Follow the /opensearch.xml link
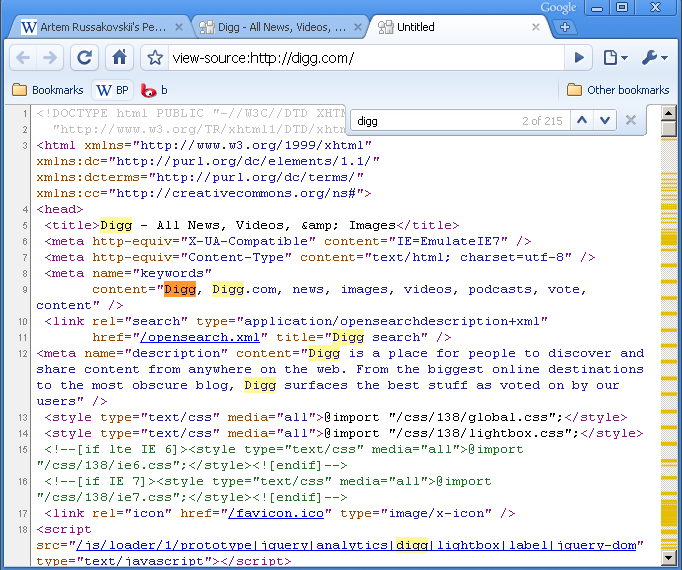The height and width of the screenshot is (570, 682). [x=200, y=337]
